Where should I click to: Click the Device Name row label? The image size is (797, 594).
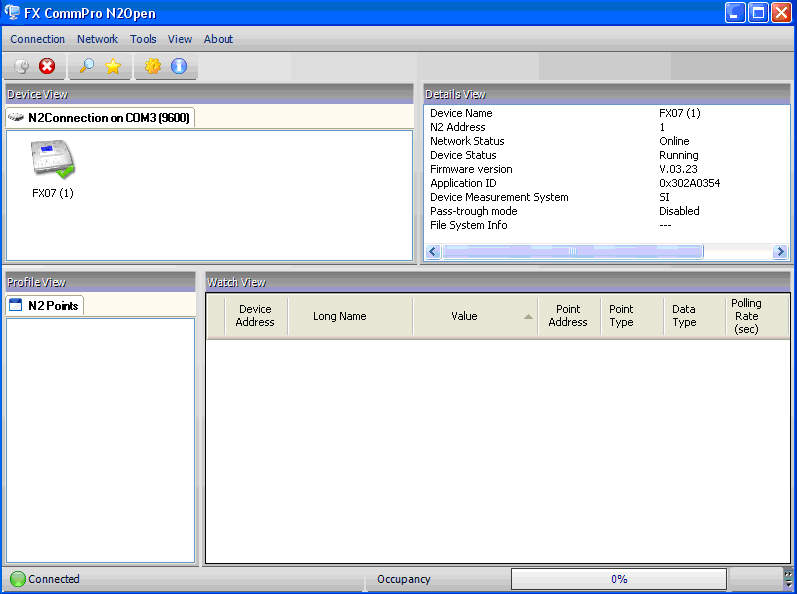(461, 113)
